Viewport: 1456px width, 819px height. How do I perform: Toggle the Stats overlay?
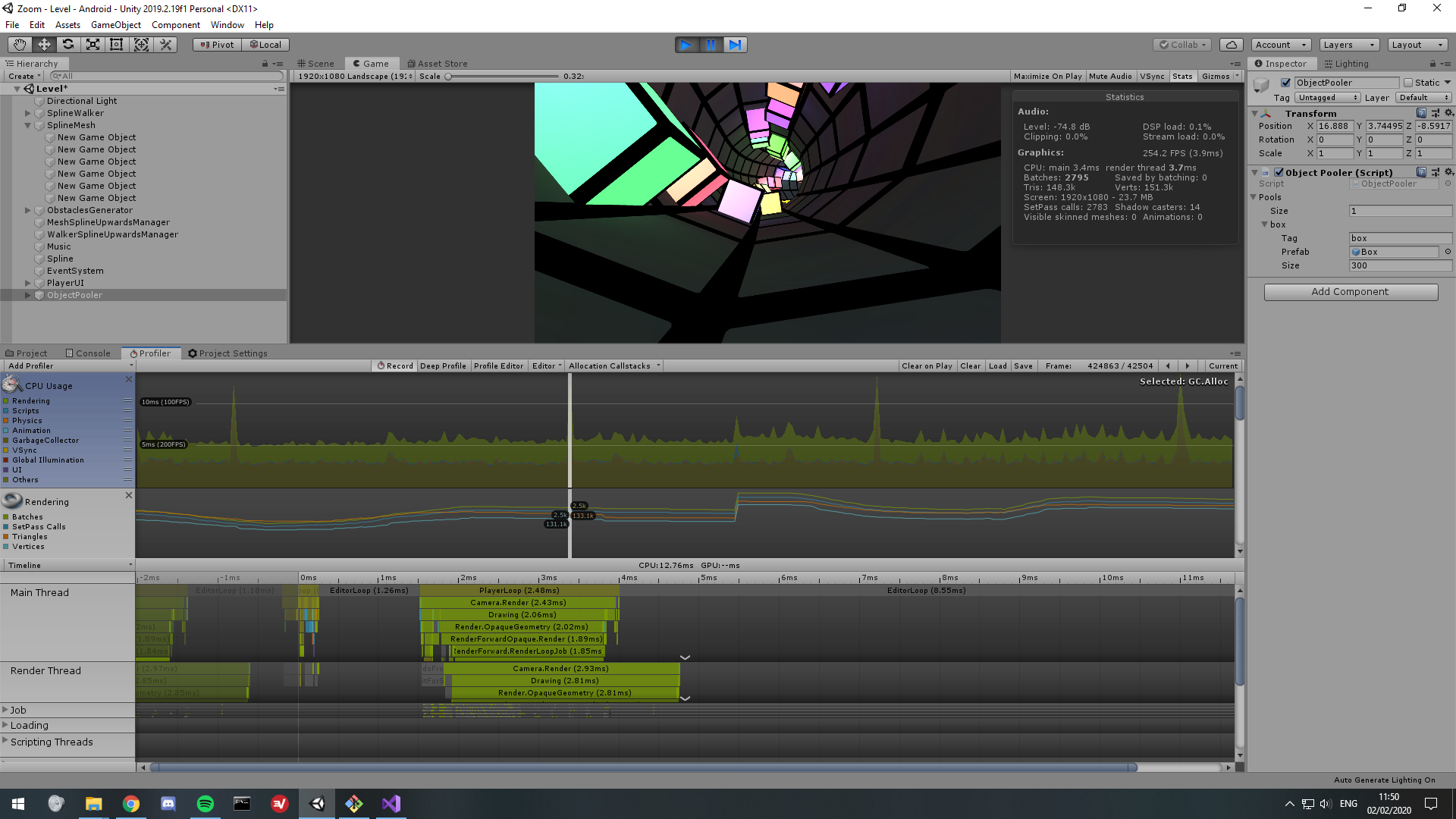[x=1182, y=76]
